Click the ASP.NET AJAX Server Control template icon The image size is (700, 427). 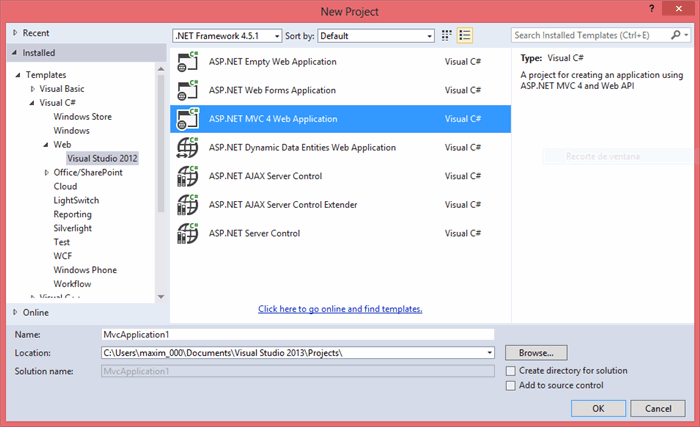pos(188,176)
